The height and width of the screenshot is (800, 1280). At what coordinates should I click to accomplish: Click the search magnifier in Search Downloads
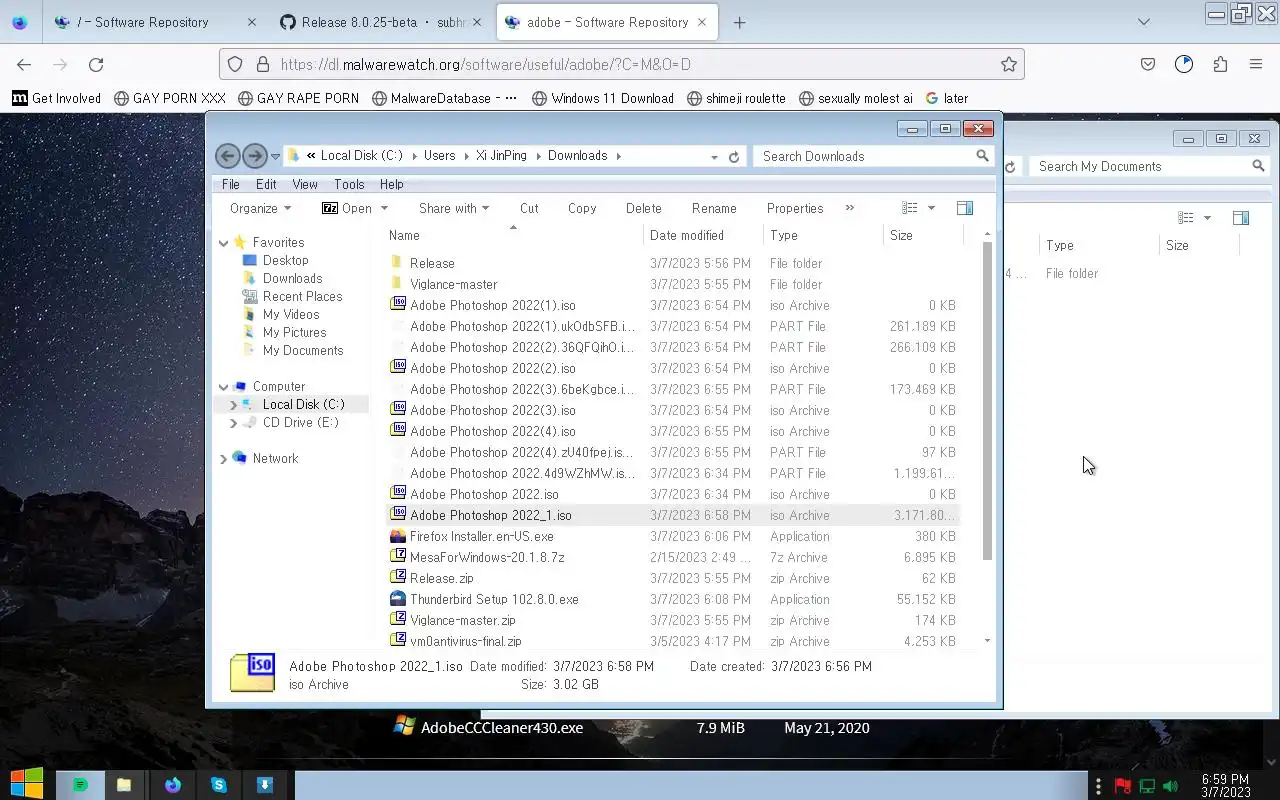coord(982,156)
